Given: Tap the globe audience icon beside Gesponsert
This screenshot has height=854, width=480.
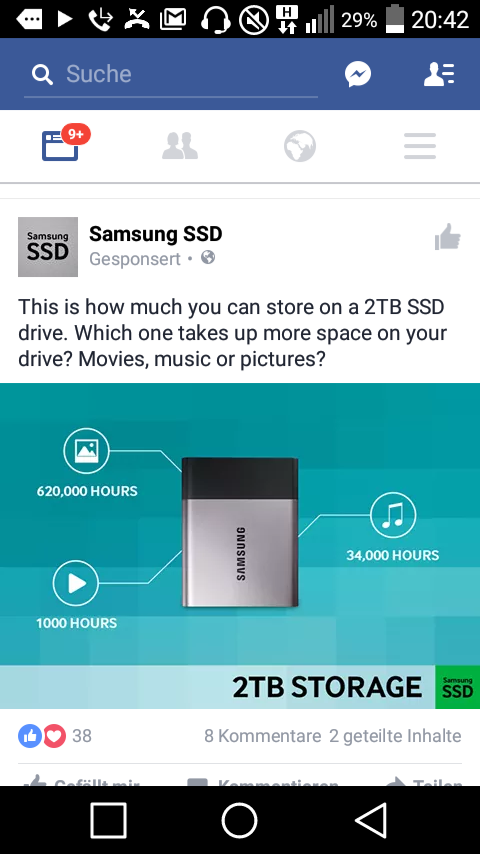Looking at the screenshot, I should (208, 258).
